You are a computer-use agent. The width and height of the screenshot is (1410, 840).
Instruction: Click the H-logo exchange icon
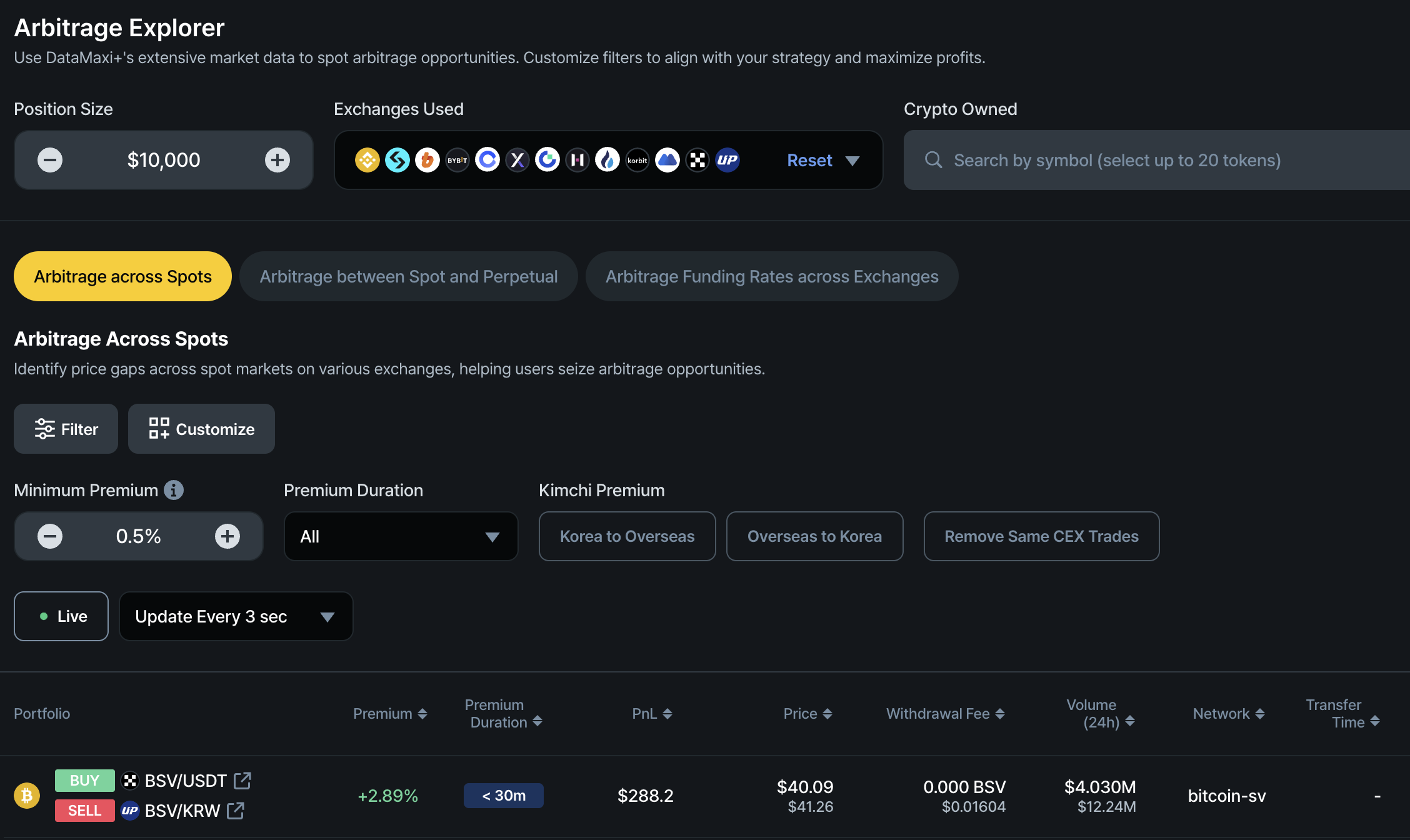[577, 160]
